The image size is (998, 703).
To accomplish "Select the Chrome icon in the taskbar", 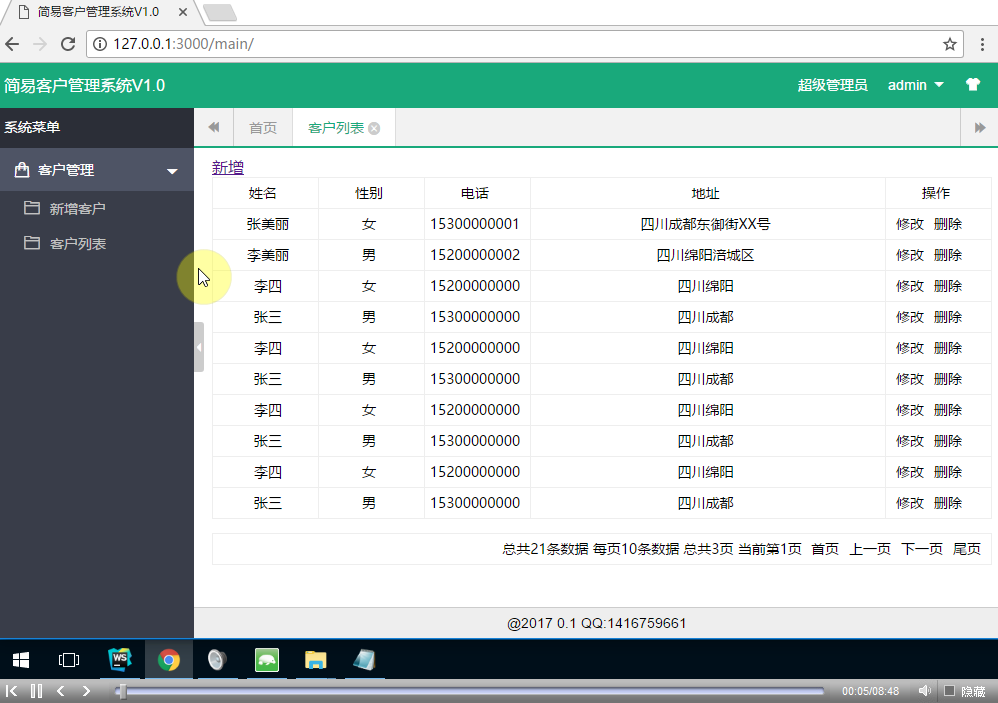I will pos(169,660).
